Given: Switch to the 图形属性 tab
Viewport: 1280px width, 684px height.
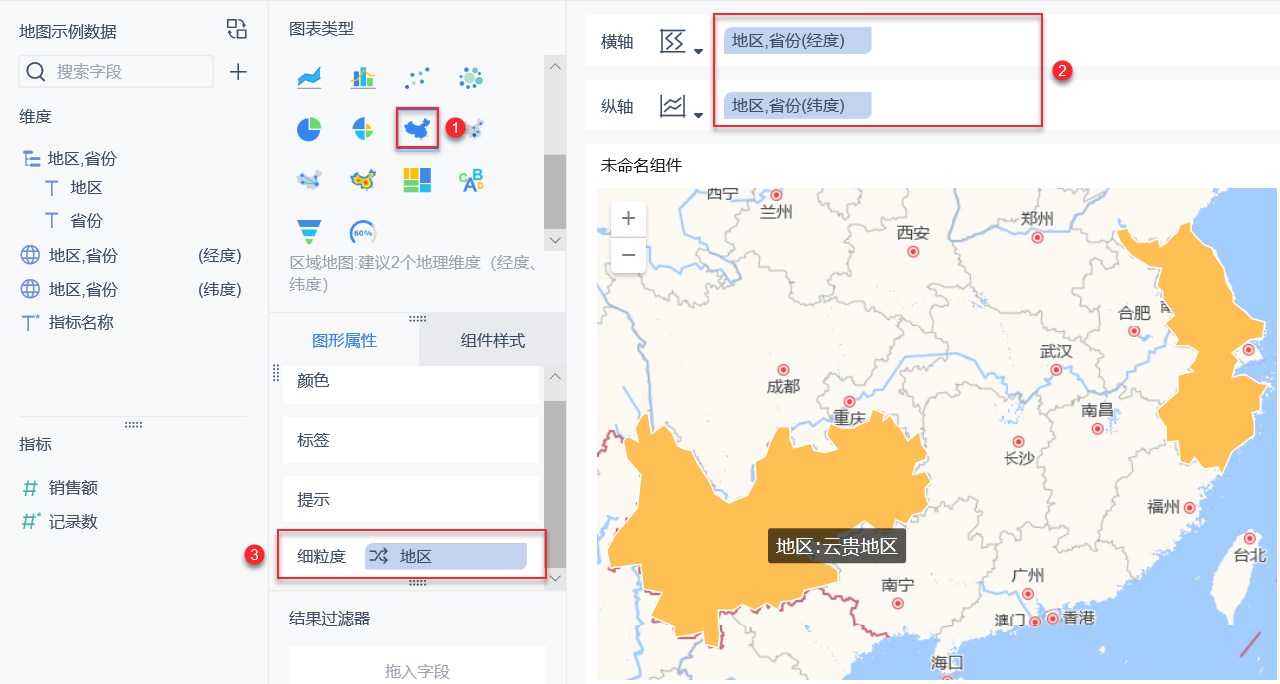Looking at the screenshot, I should click(344, 341).
